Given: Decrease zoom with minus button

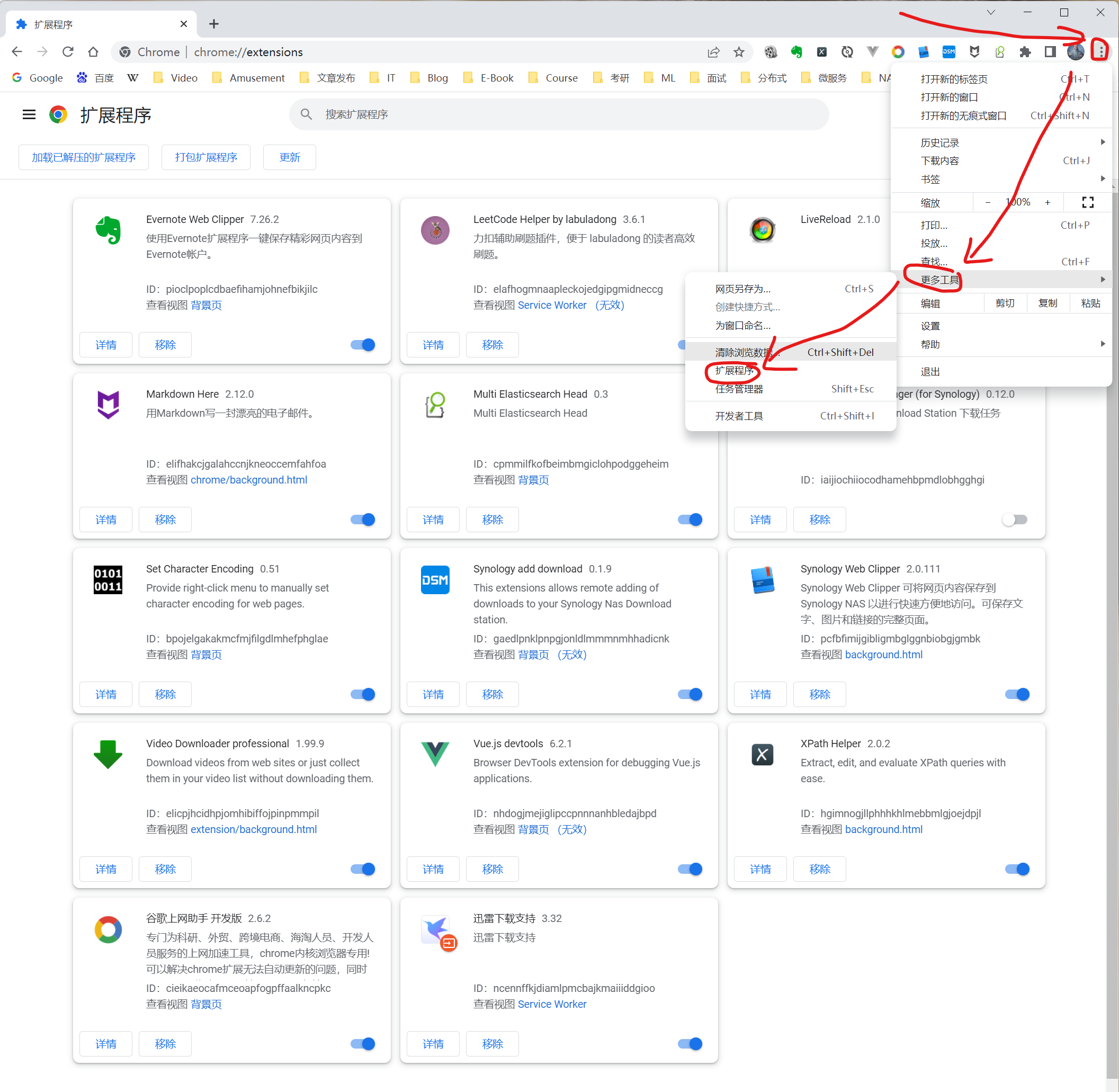Looking at the screenshot, I should (x=988, y=202).
